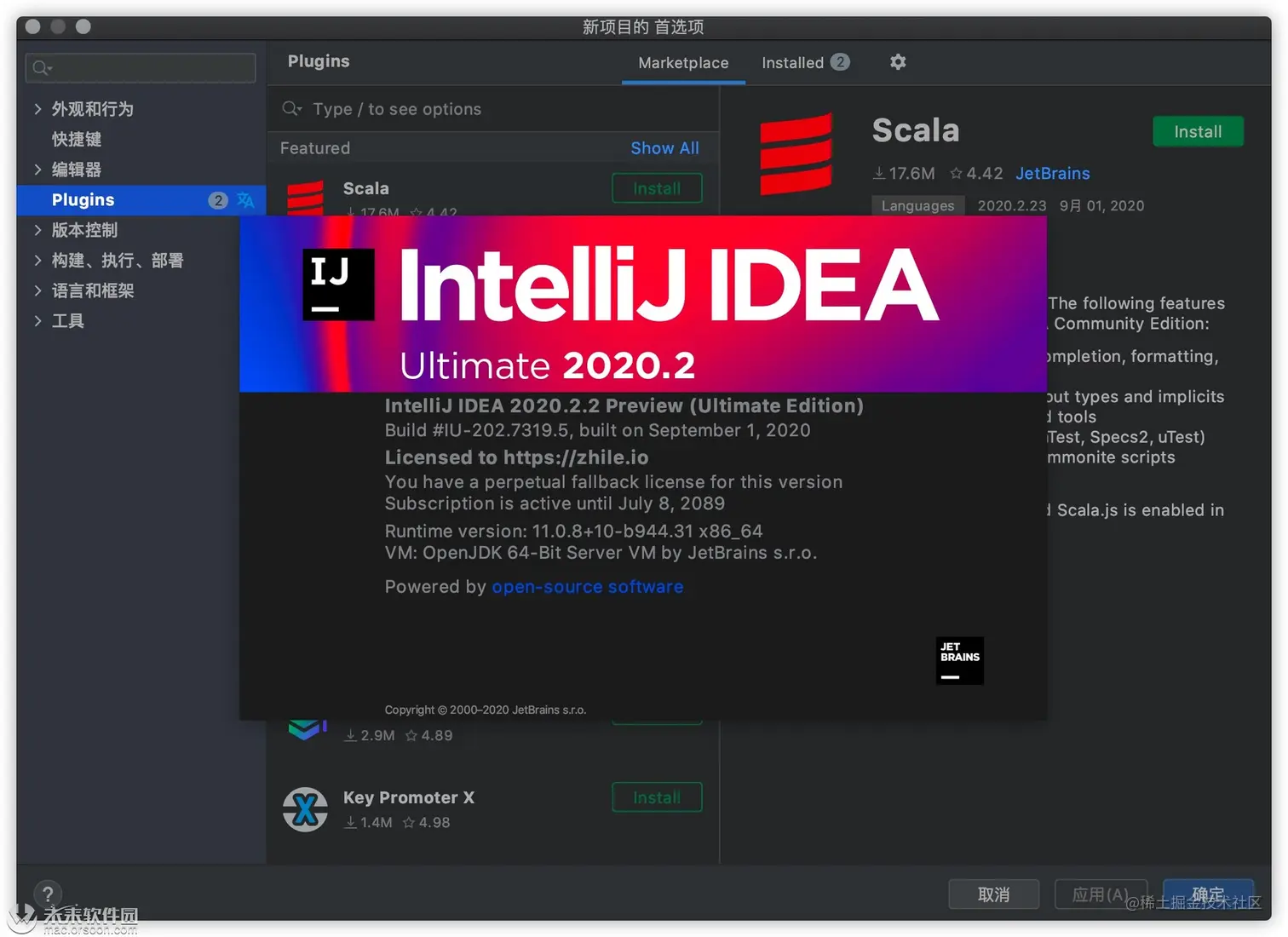
Task: Click the 应用(A) apply button
Action: tap(1101, 894)
